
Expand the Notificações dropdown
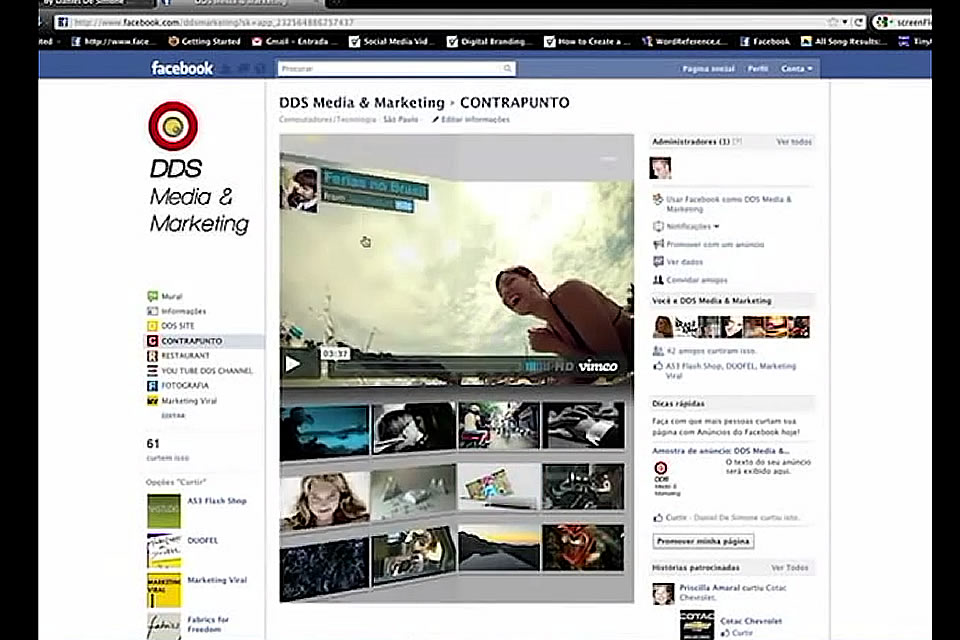click(692, 227)
